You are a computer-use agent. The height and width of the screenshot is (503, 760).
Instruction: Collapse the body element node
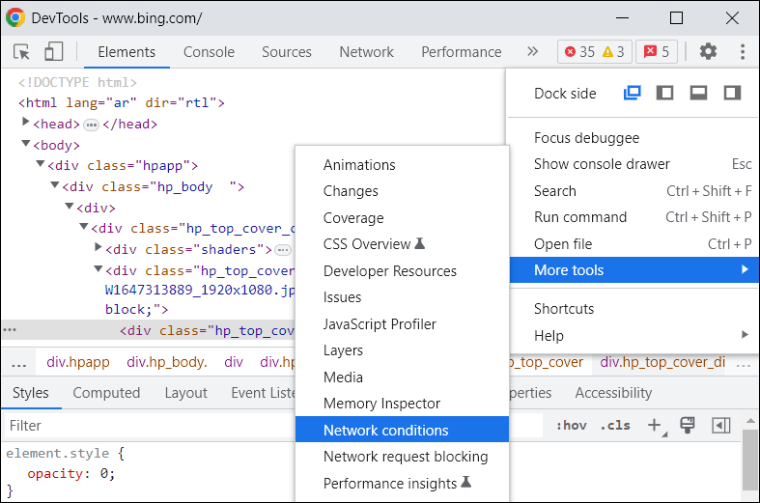coord(26,143)
